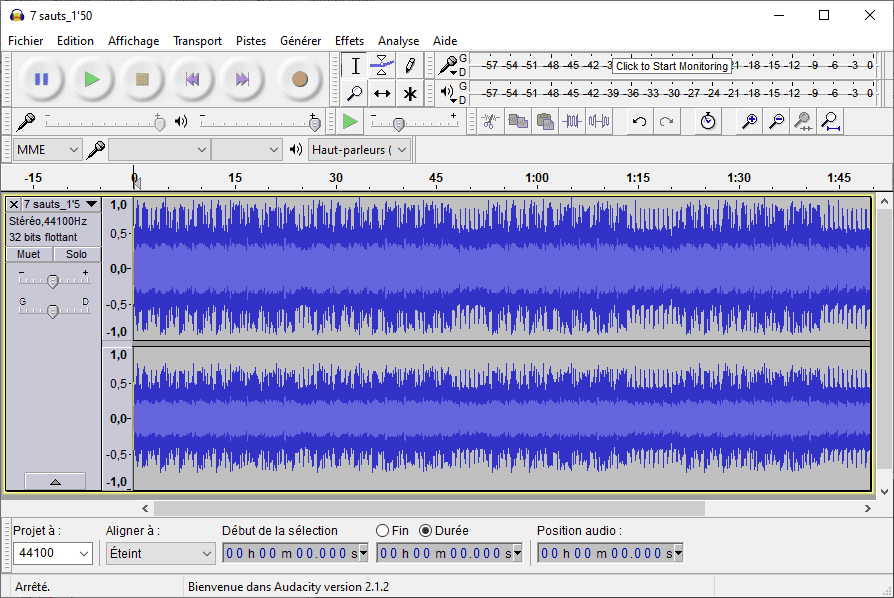Click the Fit Selection zoom icon

(804, 121)
